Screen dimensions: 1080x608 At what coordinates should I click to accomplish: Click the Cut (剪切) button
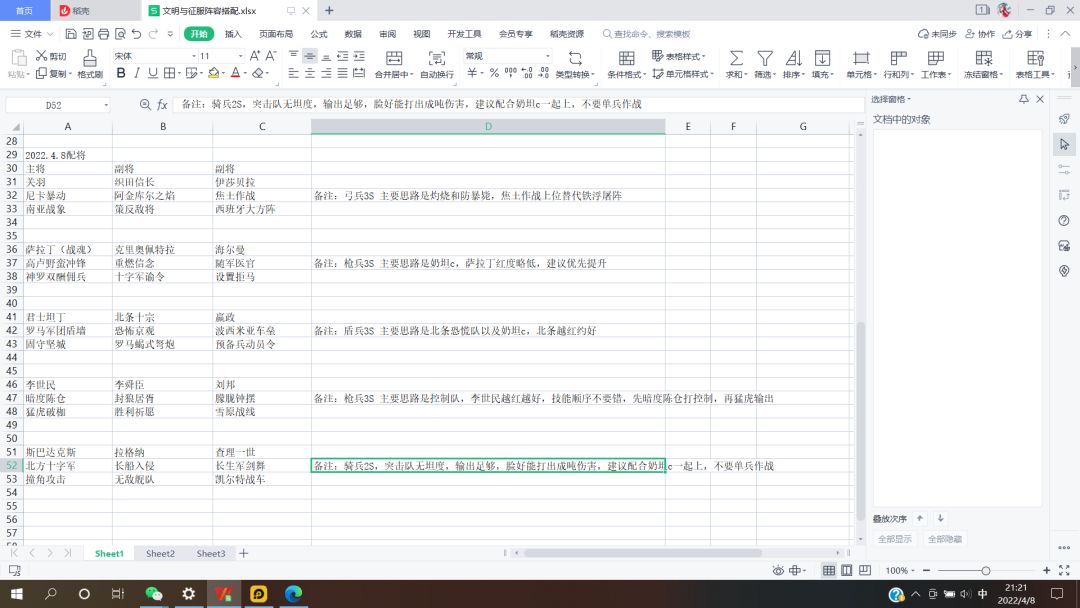coord(52,56)
